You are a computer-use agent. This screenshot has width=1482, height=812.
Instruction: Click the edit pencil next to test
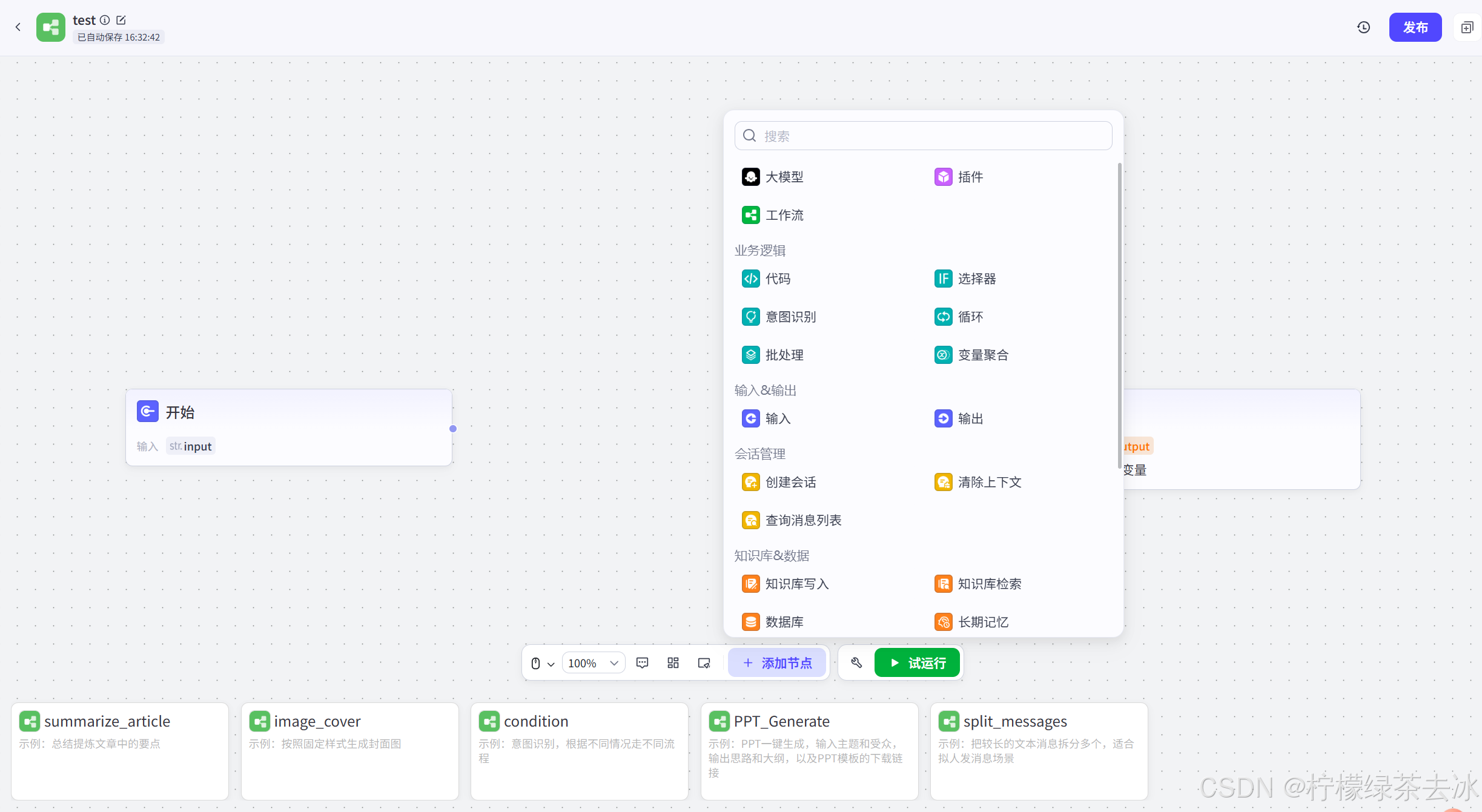(121, 20)
